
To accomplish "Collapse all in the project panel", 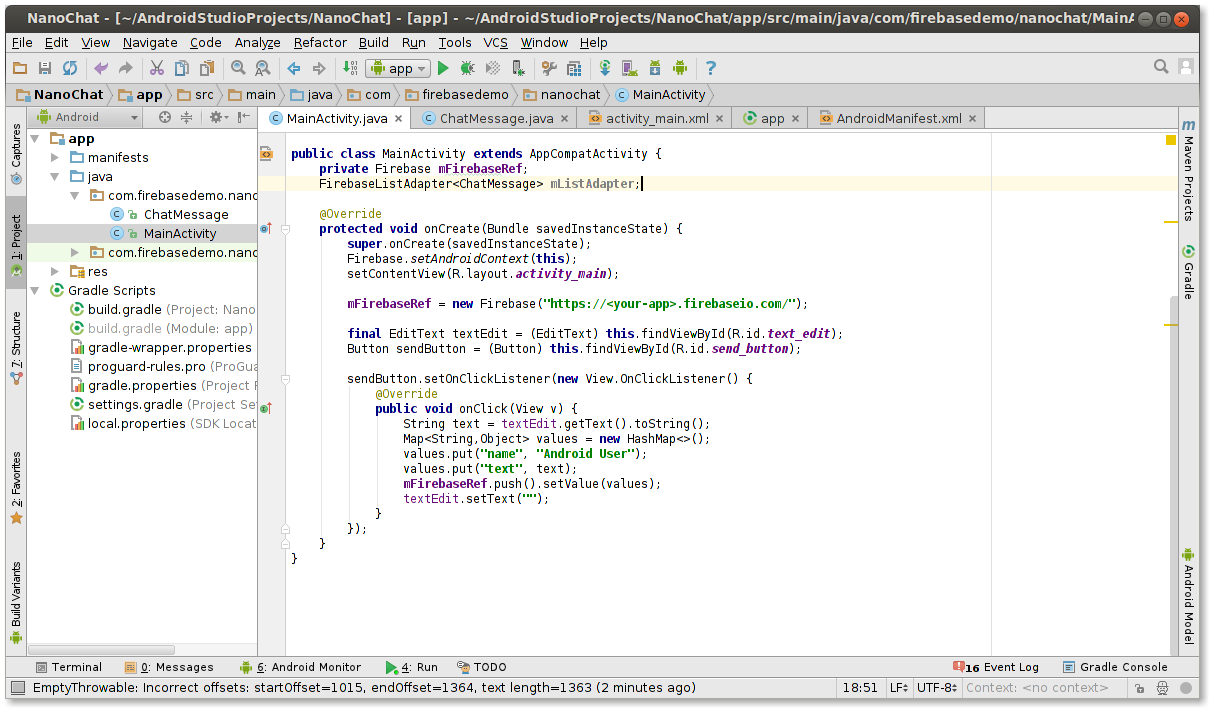I will tap(186, 118).
